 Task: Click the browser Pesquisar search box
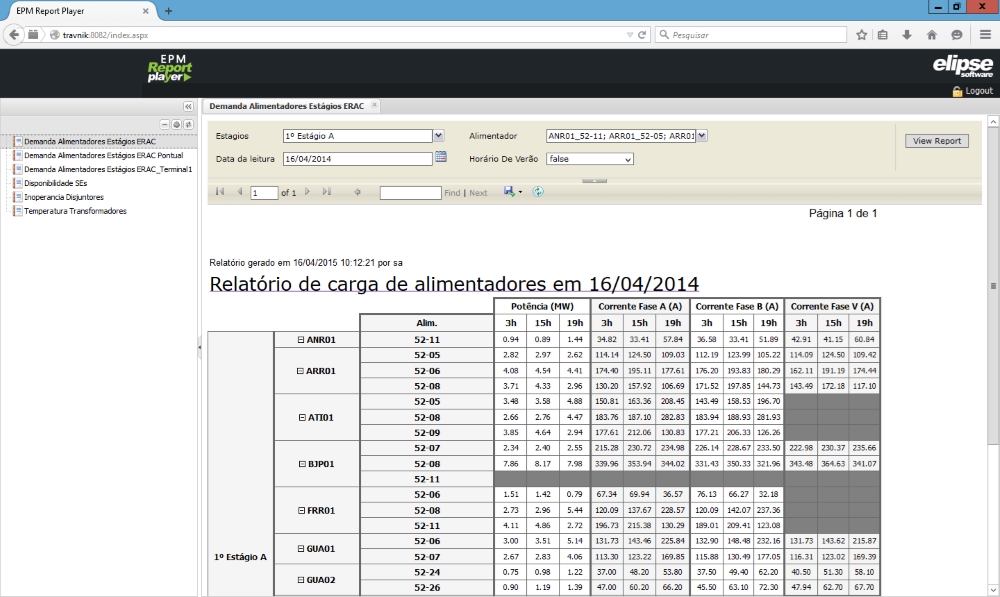pos(751,35)
